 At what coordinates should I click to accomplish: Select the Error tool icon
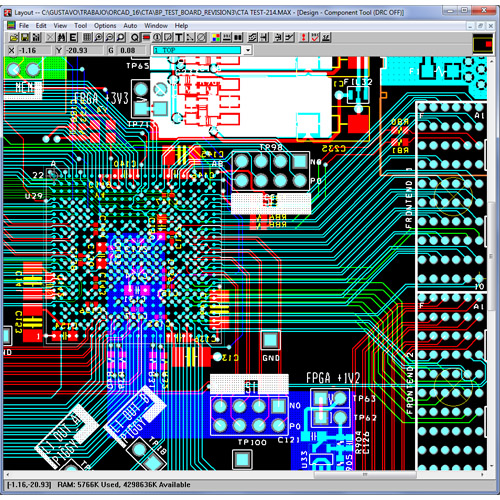pyautogui.click(x=201, y=38)
